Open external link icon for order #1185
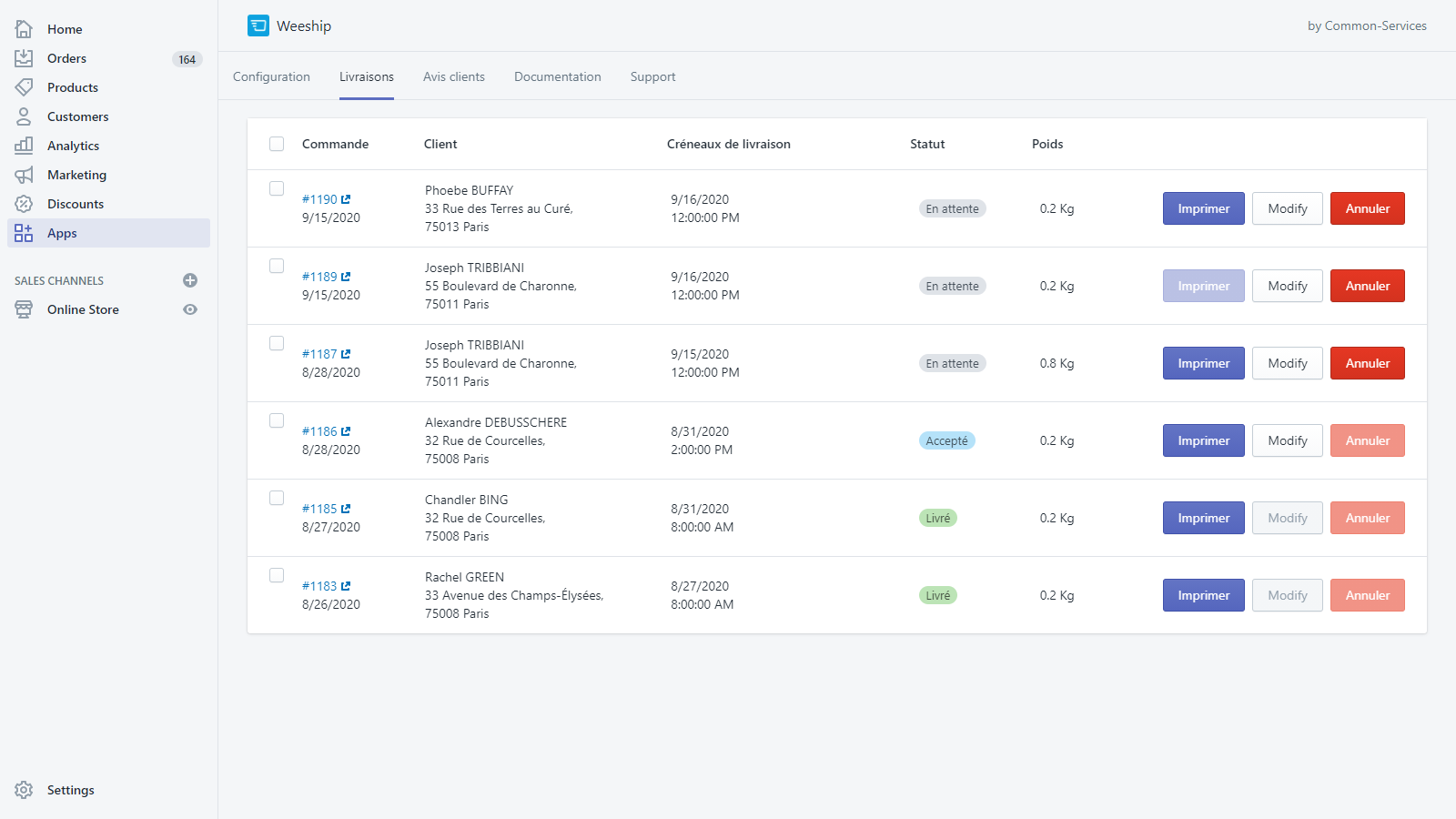 coord(346,509)
